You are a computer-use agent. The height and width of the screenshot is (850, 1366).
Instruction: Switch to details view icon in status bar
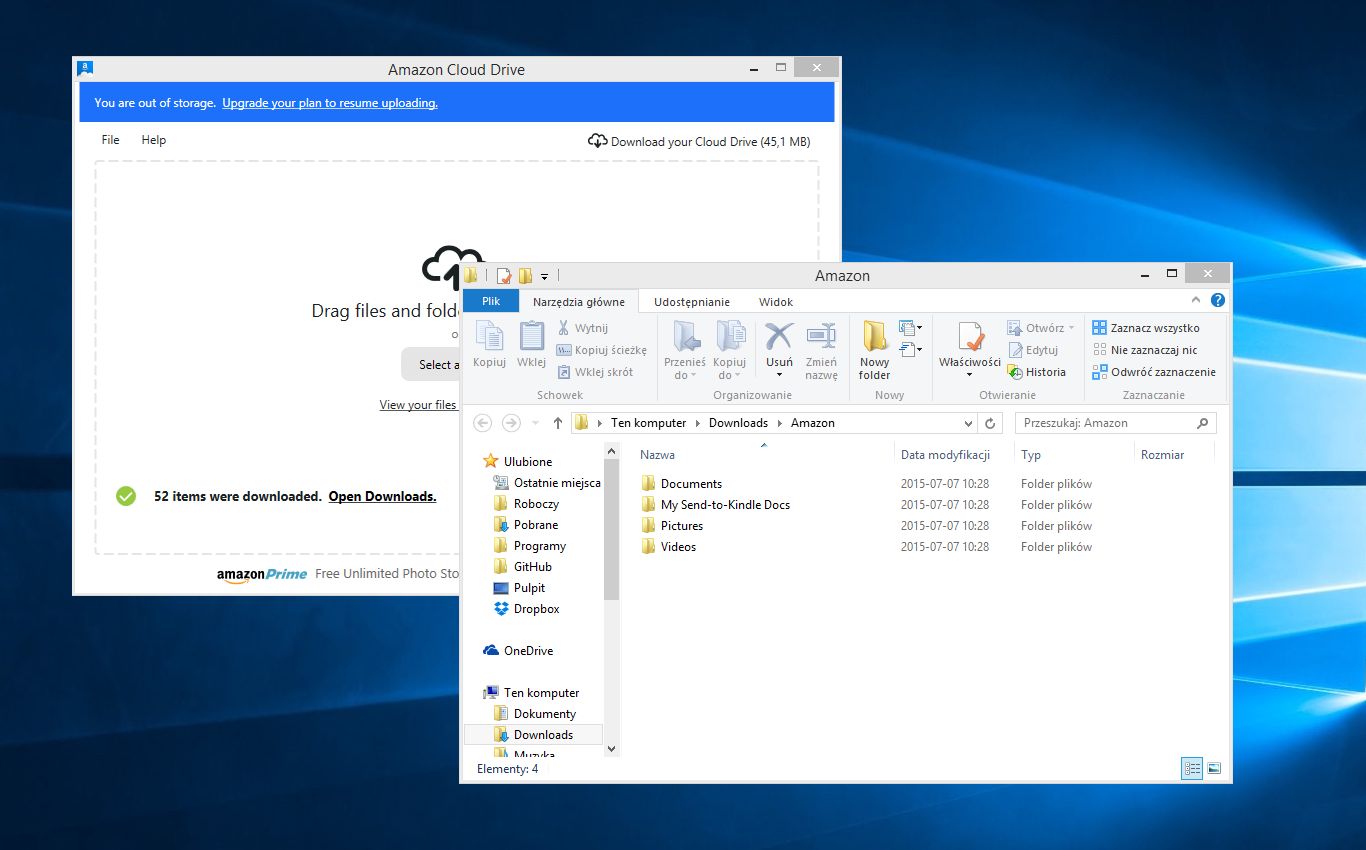(x=1192, y=769)
